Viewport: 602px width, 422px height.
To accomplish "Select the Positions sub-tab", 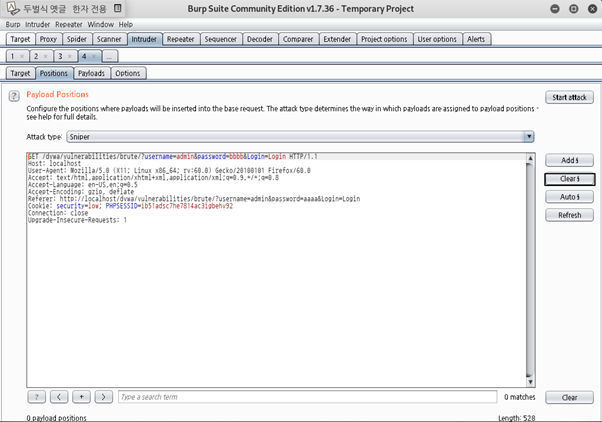I will tap(54, 73).
